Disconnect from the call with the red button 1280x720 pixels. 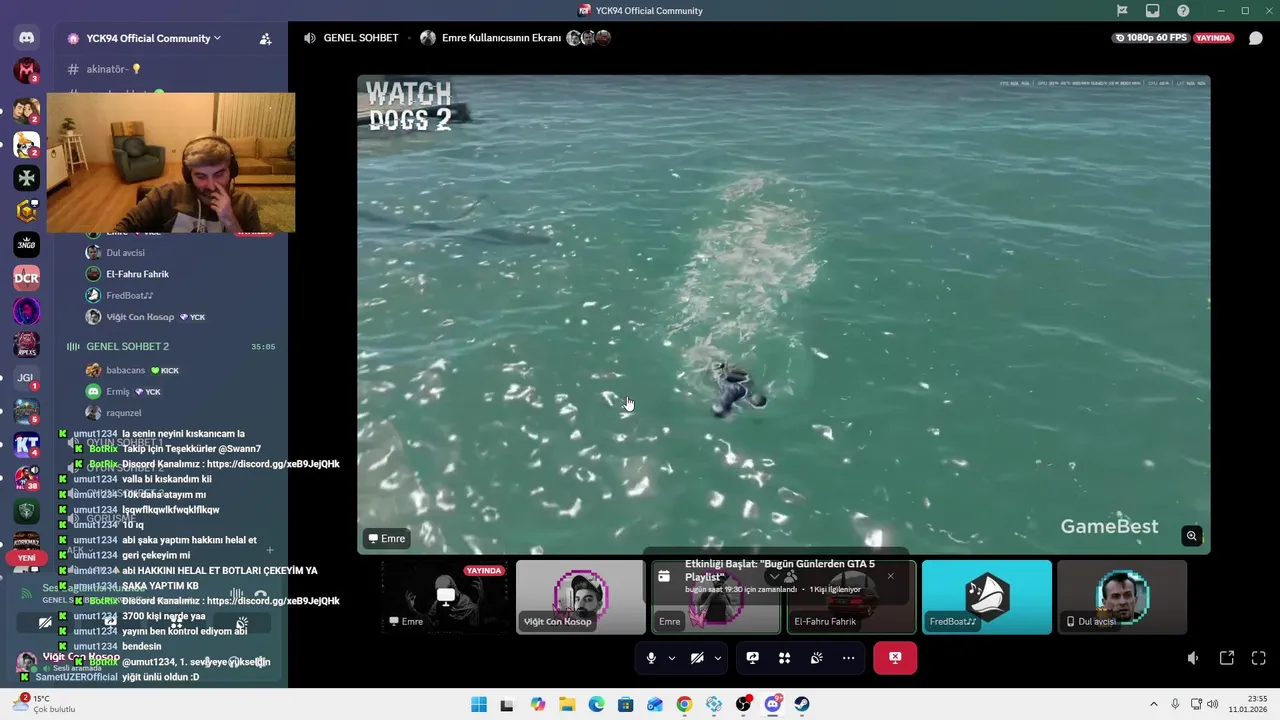[x=895, y=658]
